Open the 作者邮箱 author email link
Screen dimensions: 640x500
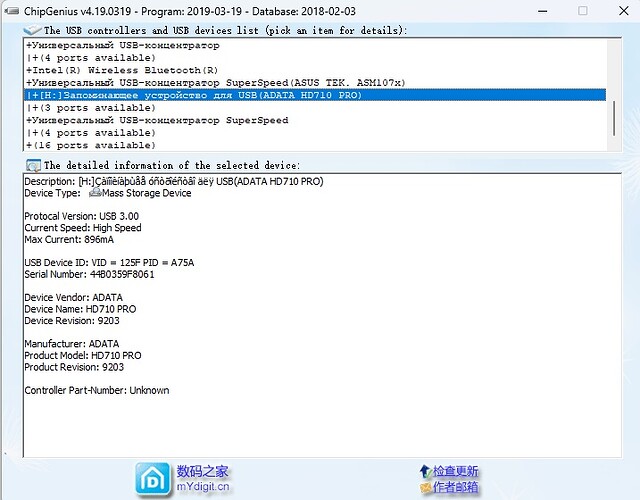tap(456, 487)
